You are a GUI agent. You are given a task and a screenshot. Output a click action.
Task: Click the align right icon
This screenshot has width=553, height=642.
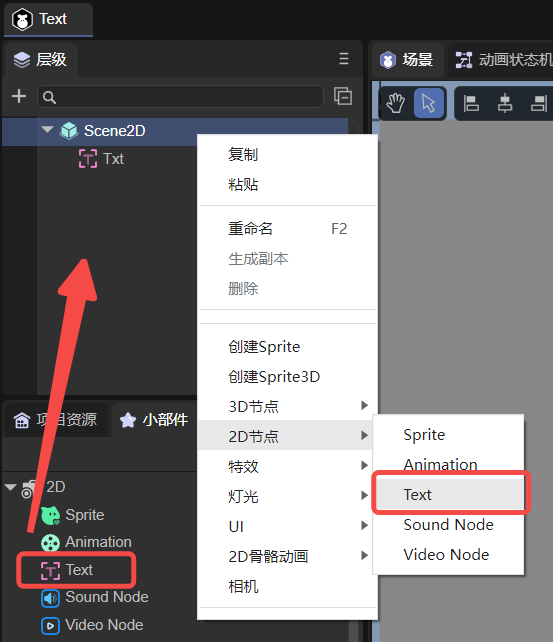[539, 103]
